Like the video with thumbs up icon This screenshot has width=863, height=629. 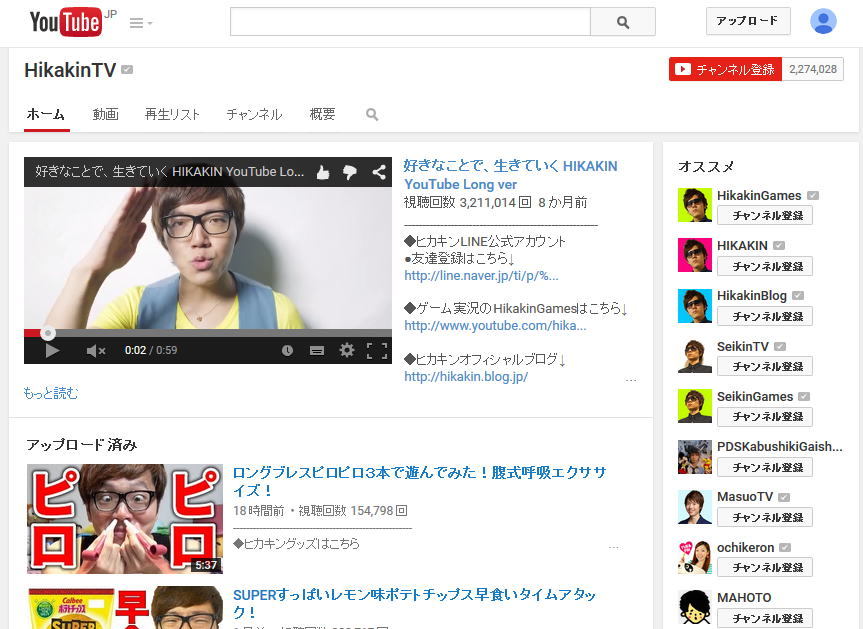coord(323,172)
